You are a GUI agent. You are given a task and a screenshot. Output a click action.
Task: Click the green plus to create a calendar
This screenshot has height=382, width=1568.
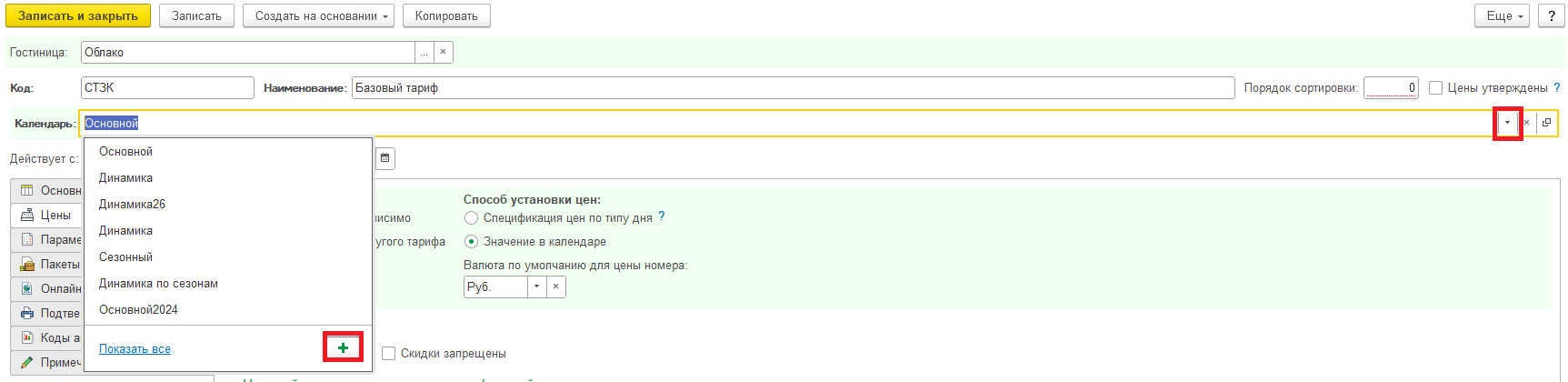[x=343, y=347]
